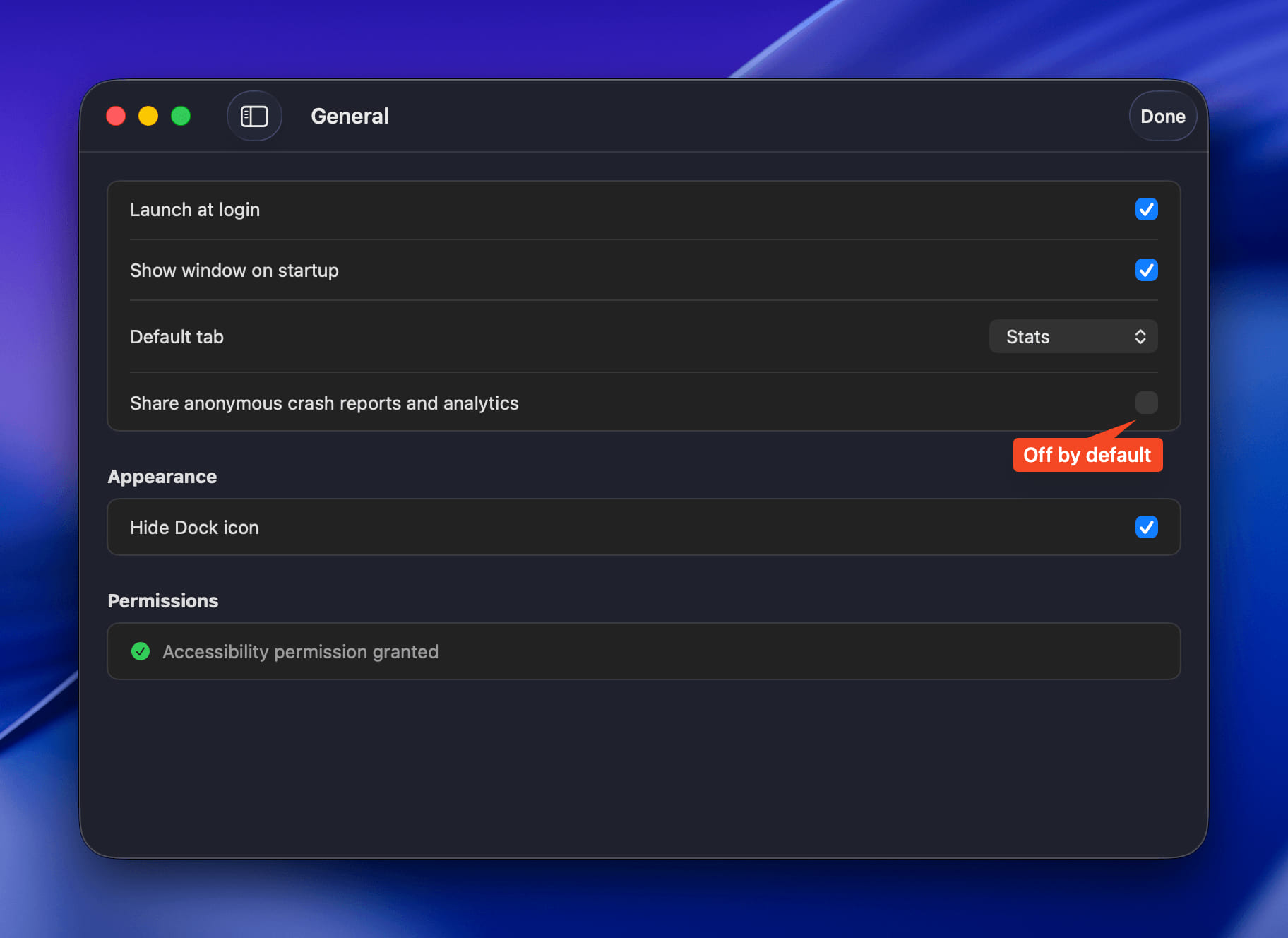The image size is (1288, 938).
Task: Close the window with red button
Action: tap(116, 116)
